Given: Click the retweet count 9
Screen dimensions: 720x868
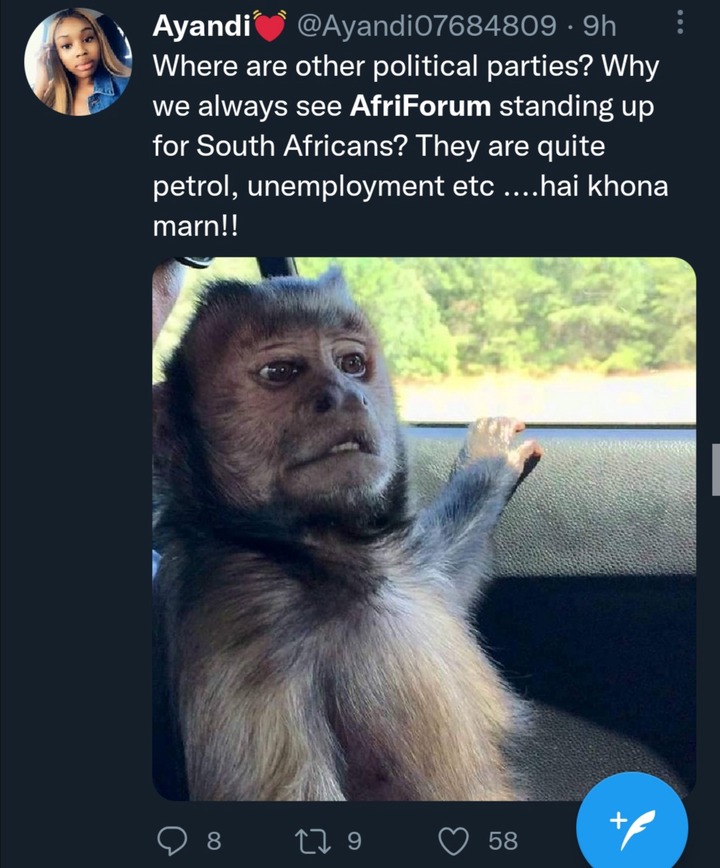Looking at the screenshot, I should [355, 841].
